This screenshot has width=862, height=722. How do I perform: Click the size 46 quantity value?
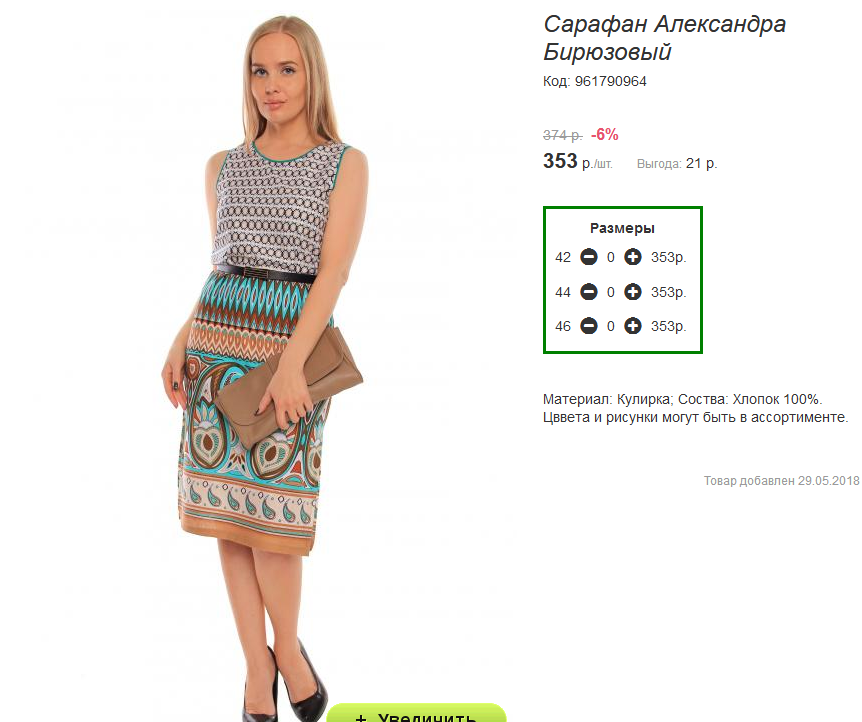click(x=611, y=327)
